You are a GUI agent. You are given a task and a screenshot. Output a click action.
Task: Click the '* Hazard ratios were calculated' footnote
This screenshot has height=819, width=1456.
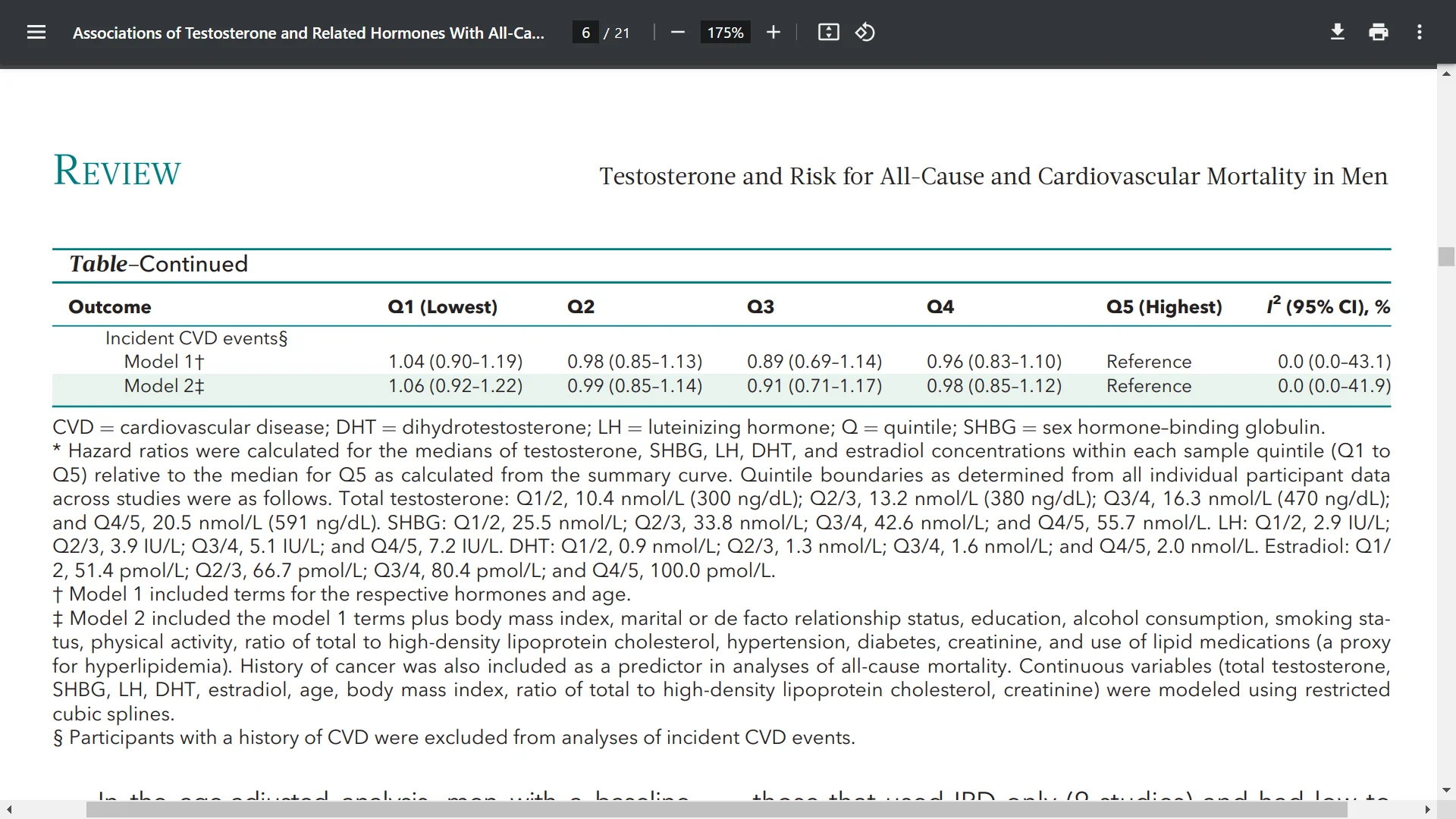tap(721, 510)
